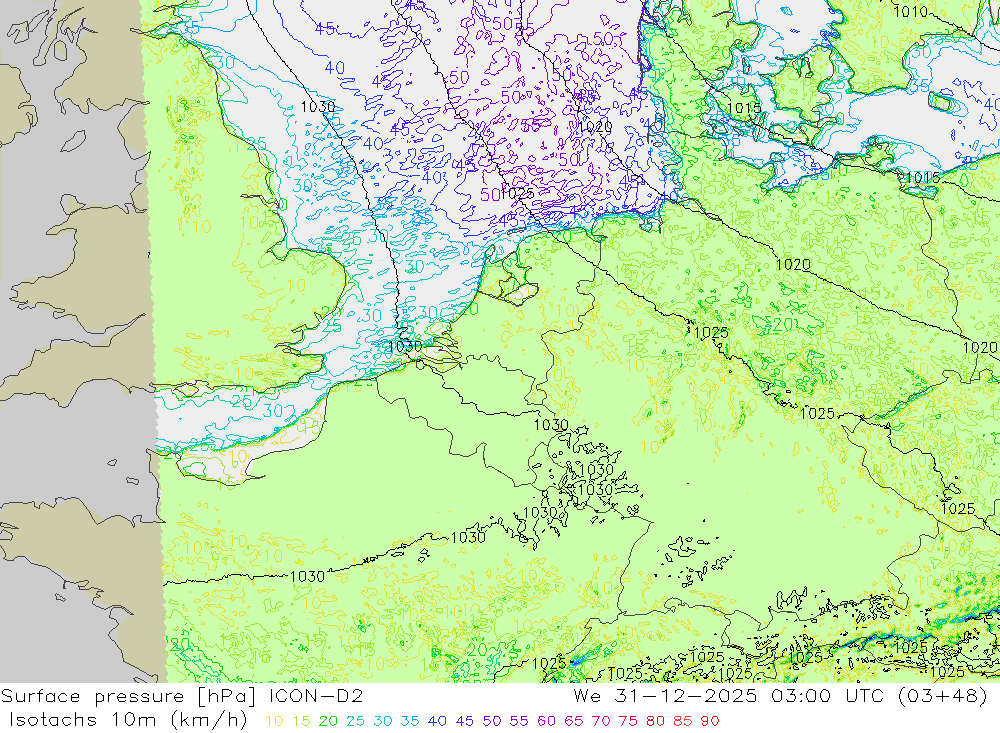1000x733 pixels.
Task: Click the 'Surface pressure [hPa]' title text
Action: point(130,696)
